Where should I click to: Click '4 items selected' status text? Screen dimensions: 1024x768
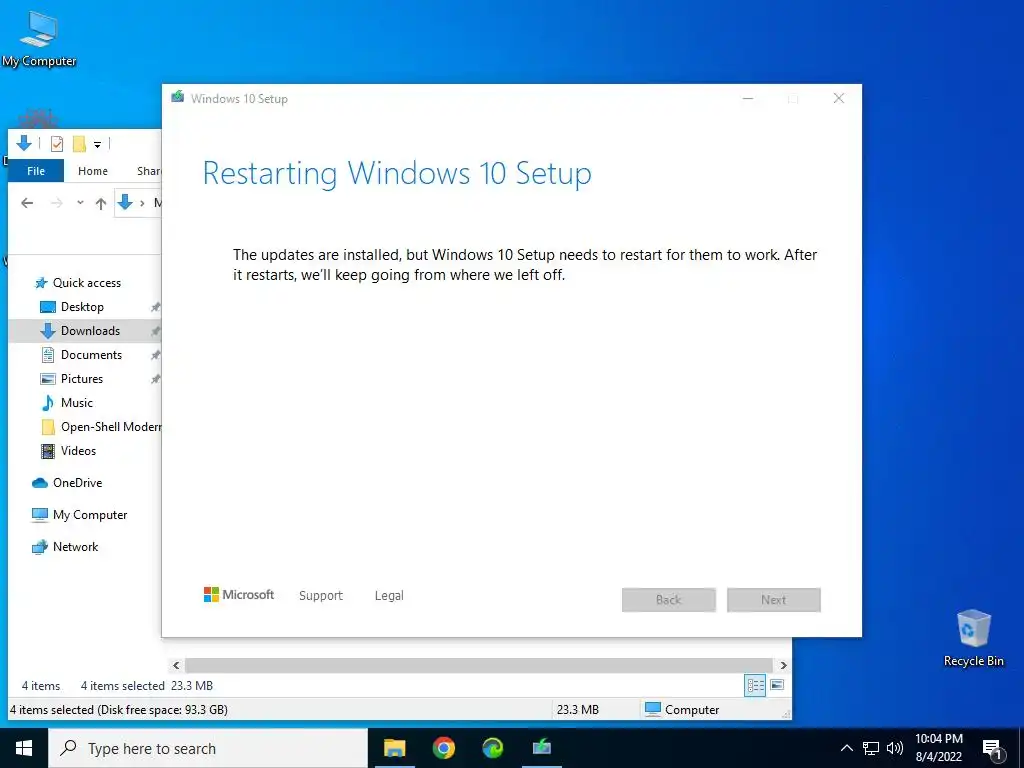click(x=122, y=686)
